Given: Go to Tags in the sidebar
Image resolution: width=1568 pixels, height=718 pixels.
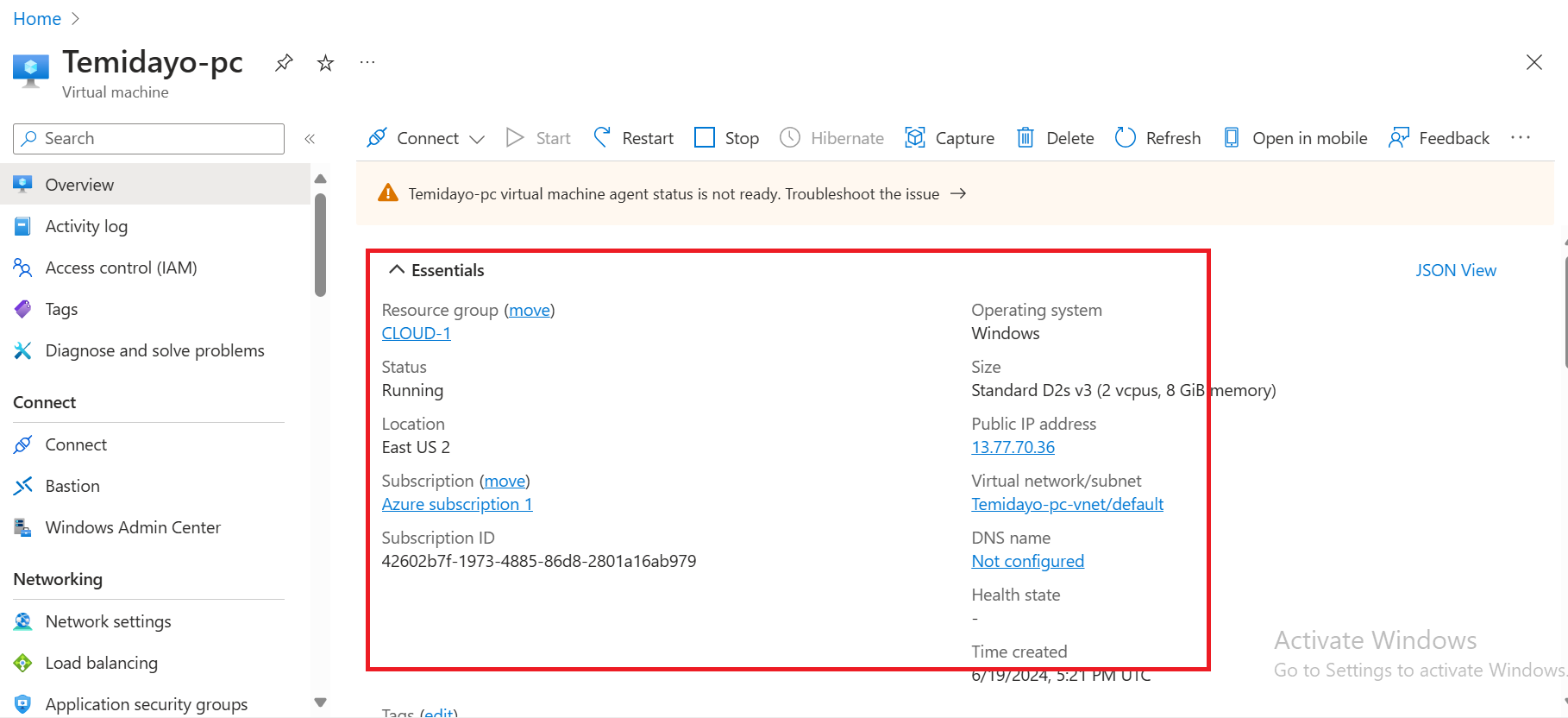Looking at the screenshot, I should click(x=61, y=309).
